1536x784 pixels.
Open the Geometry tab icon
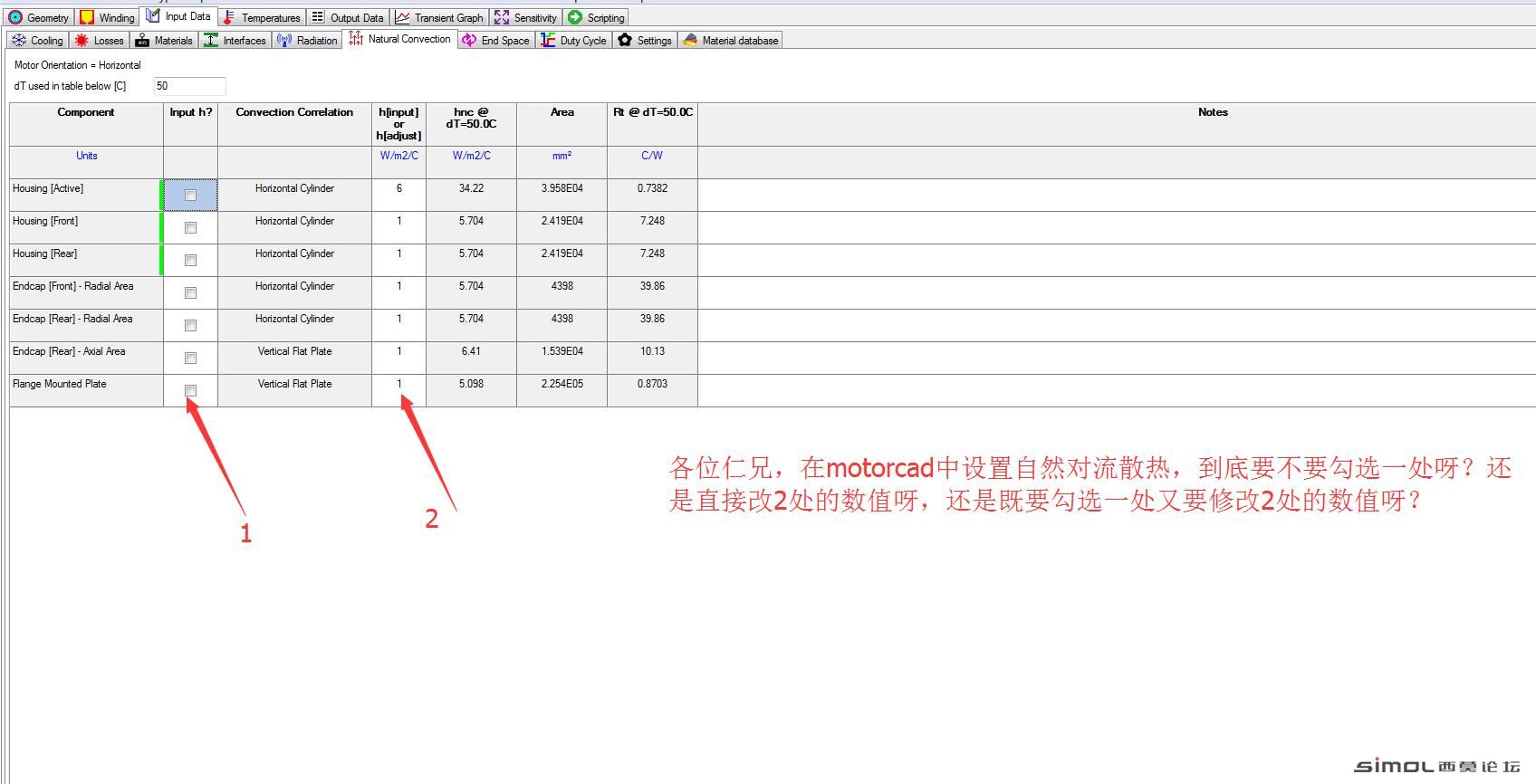click(x=15, y=17)
